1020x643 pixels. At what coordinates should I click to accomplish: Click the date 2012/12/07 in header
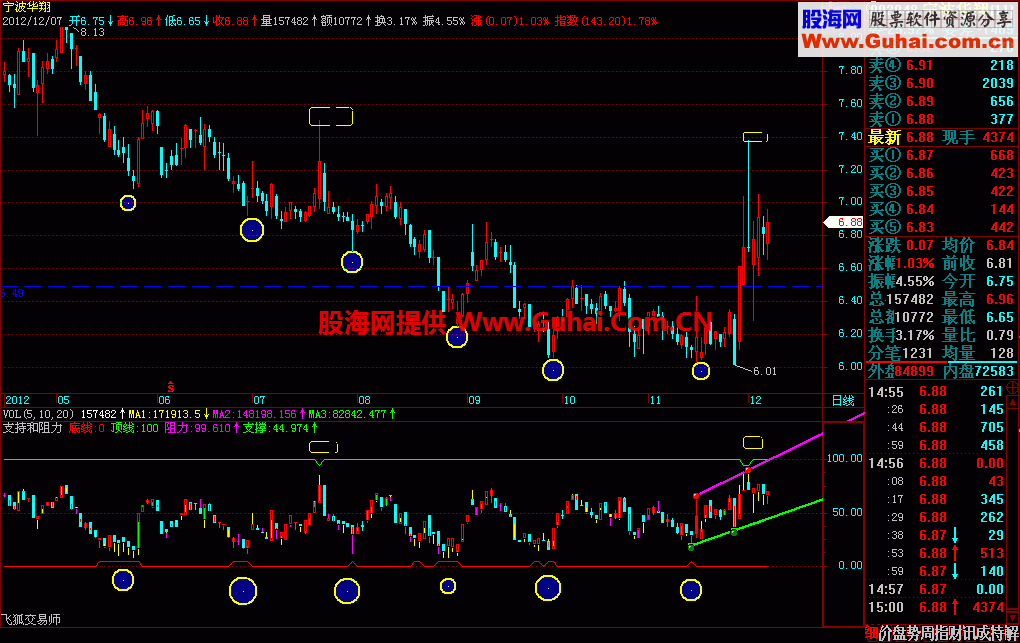[x=33, y=21]
